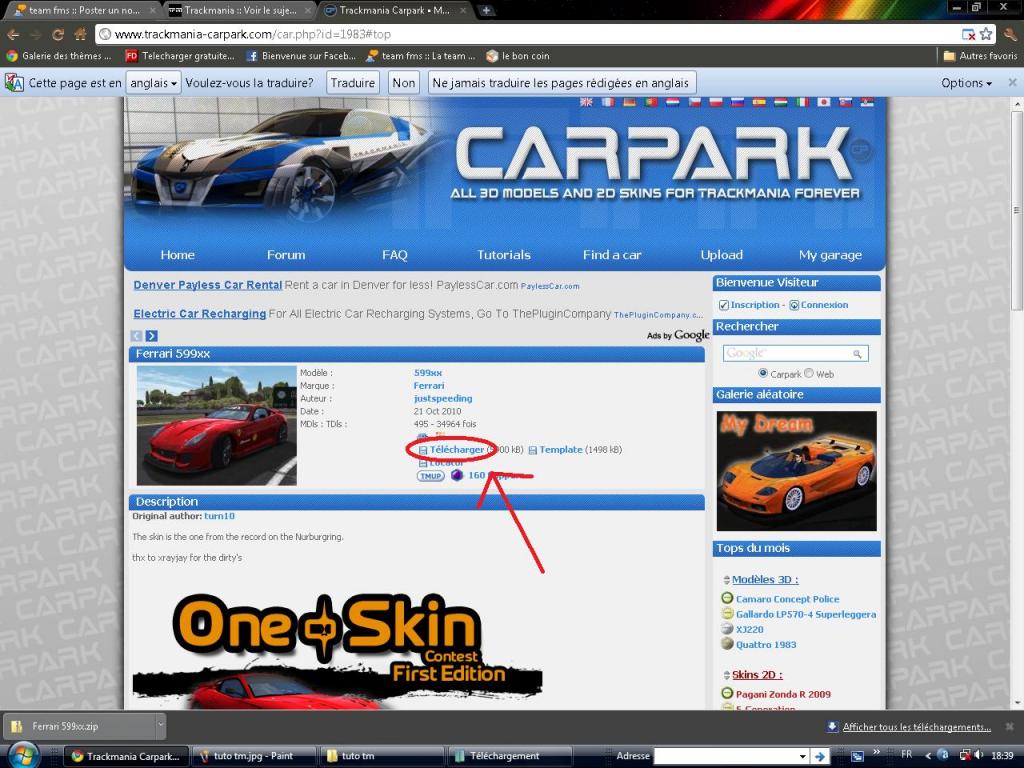Open tuto tm.jpg - Paint taskbar window
The height and width of the screenshot is (768, 1024).
253,756
